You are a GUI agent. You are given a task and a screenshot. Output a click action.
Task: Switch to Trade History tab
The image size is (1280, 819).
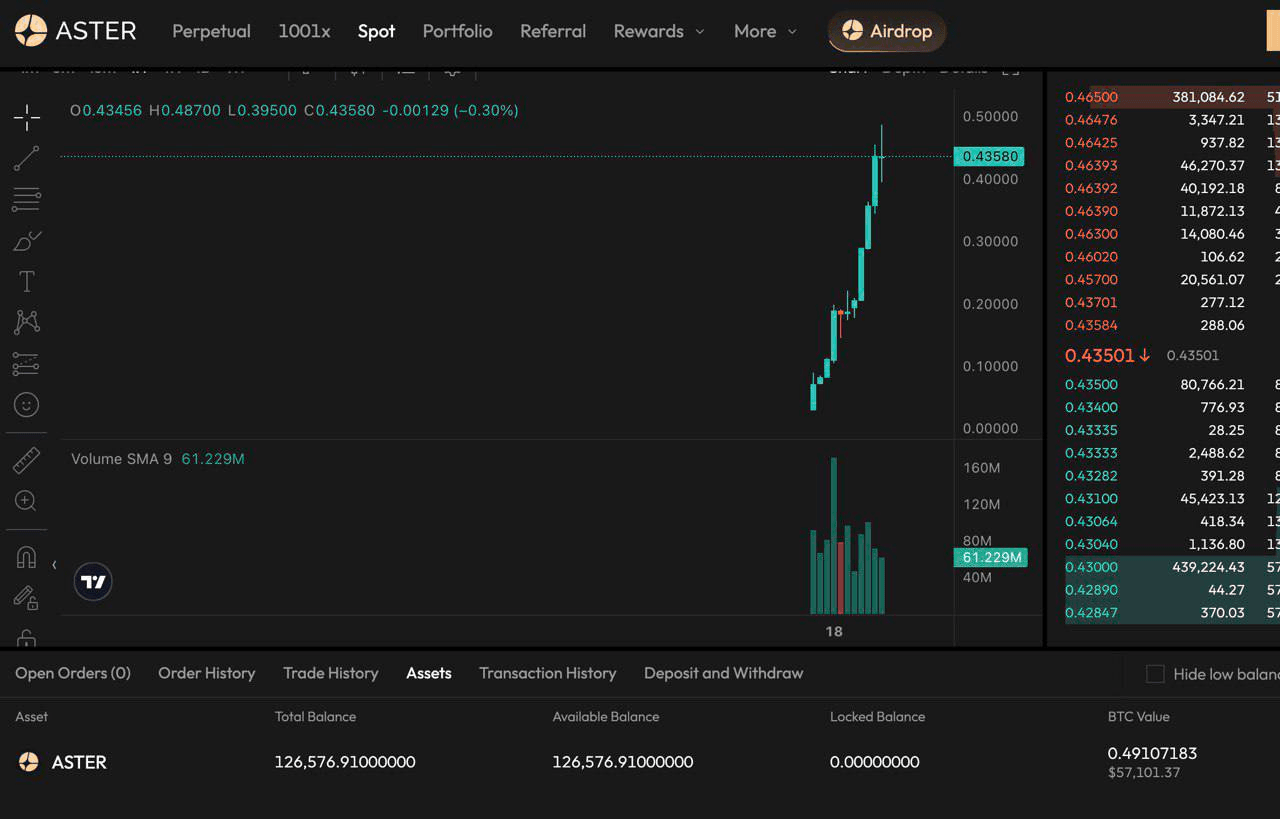(331, 673)
